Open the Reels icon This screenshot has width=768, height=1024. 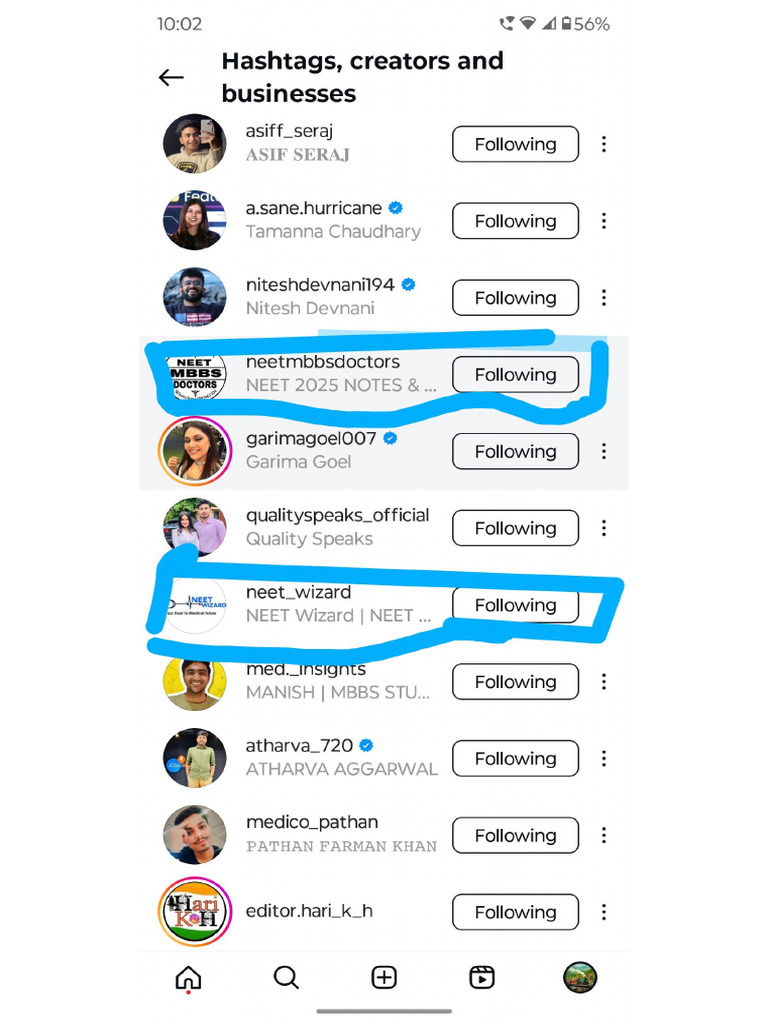point(482,978)
